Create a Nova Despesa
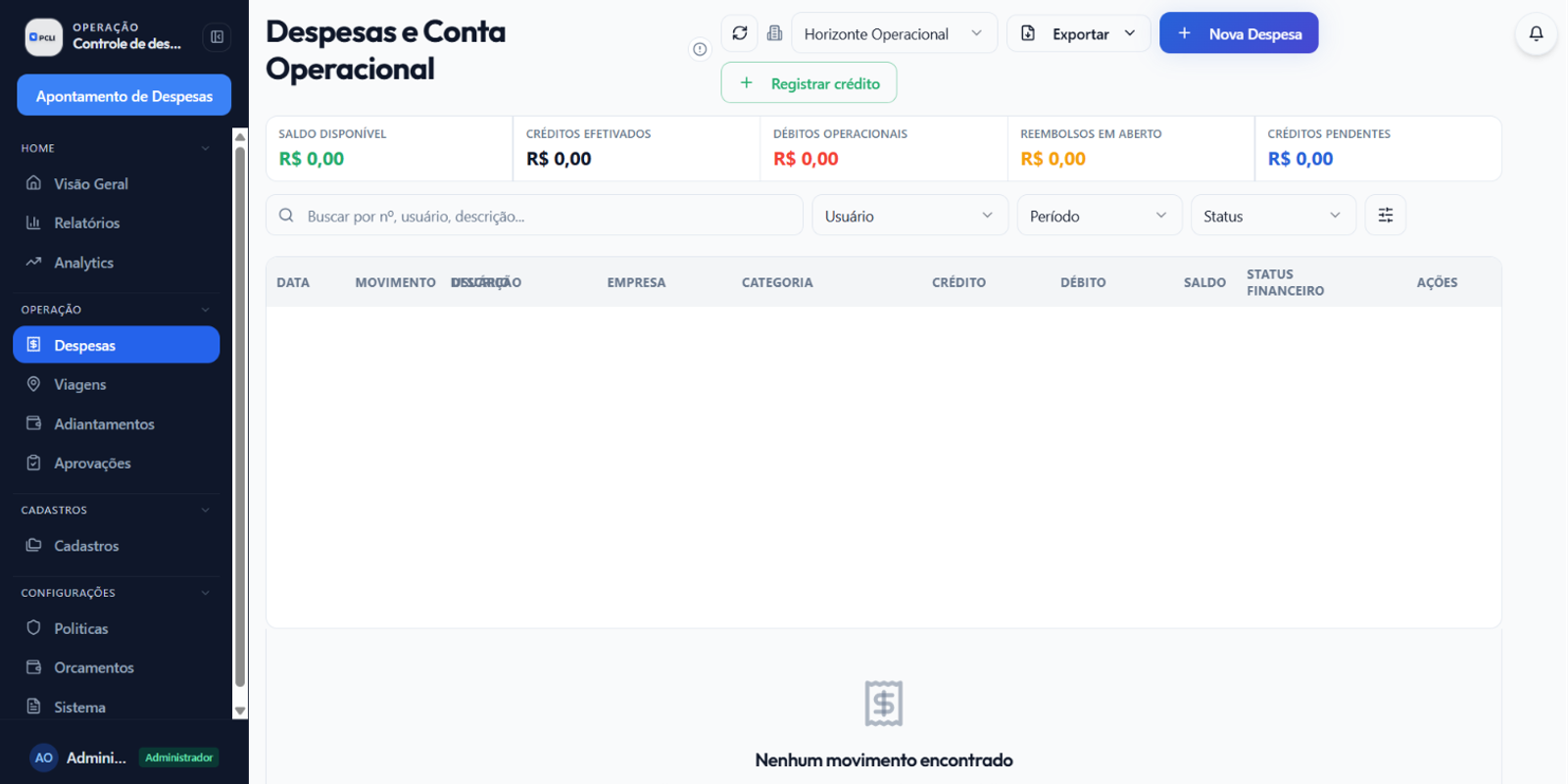Viewport: 1568px width, 784px height. [x=1239, y=33]
